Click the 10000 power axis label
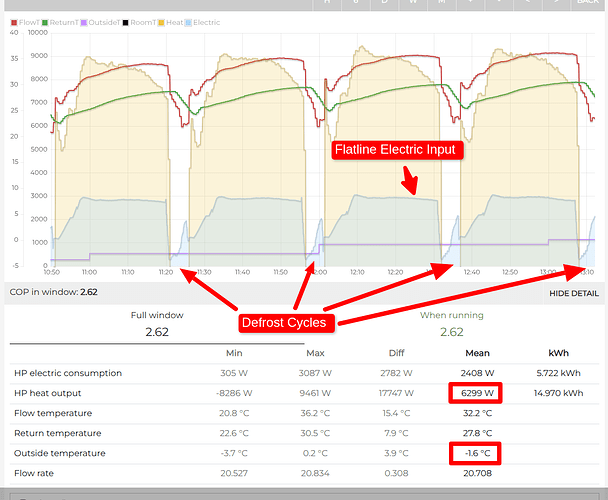Screen dimensions: 608x500 [38, 33]
